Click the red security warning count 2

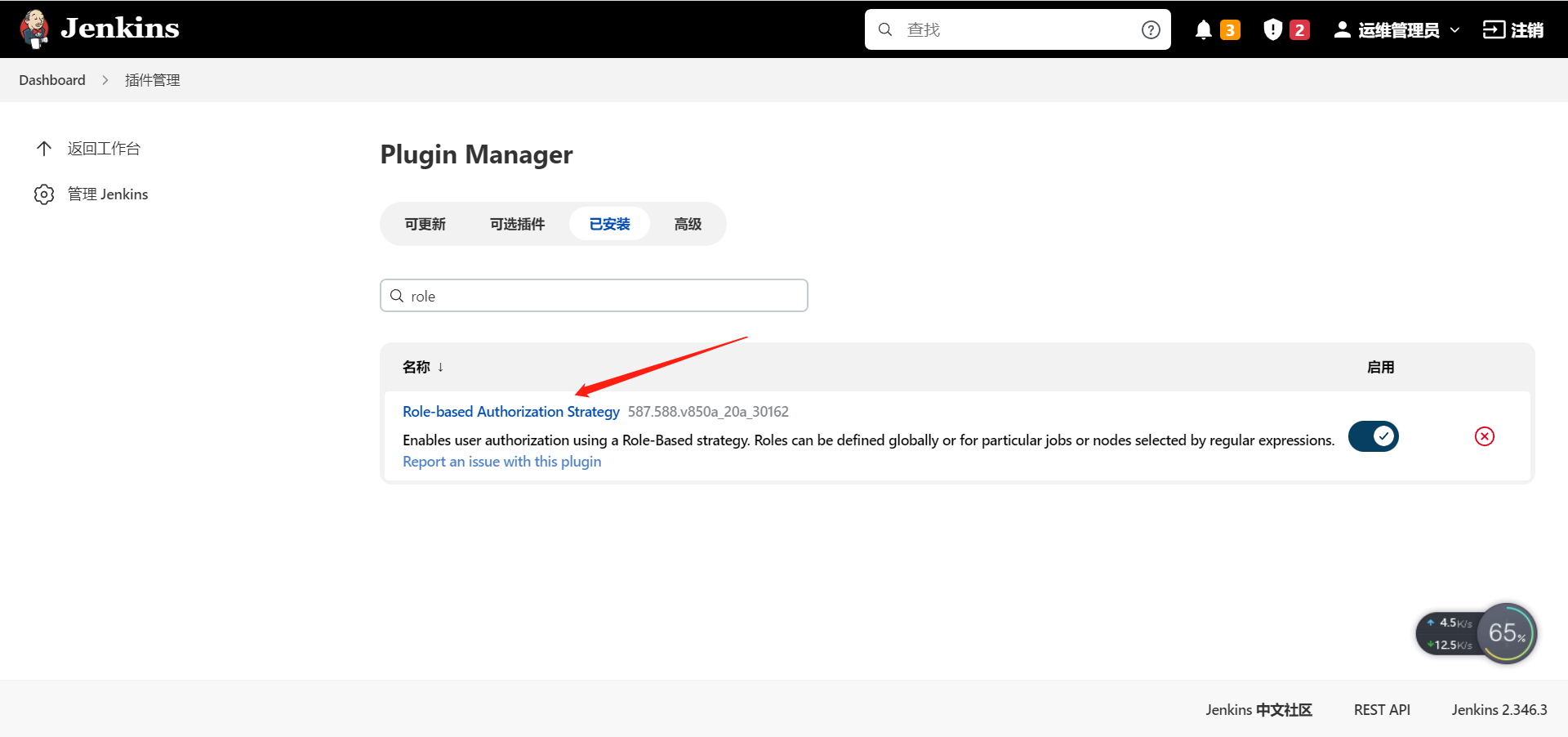pos(1299,30)
